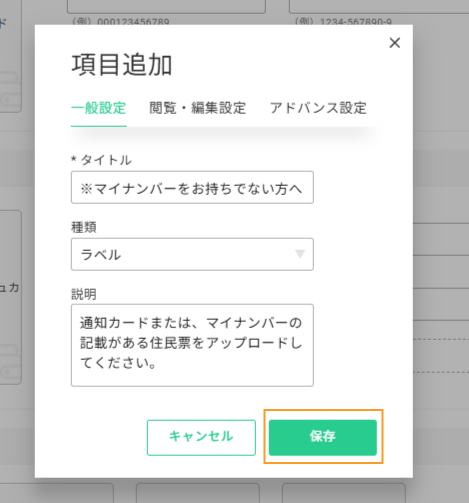Click the タイトル text field
Viewport: 469px width, 503px height.
[192, 187]
